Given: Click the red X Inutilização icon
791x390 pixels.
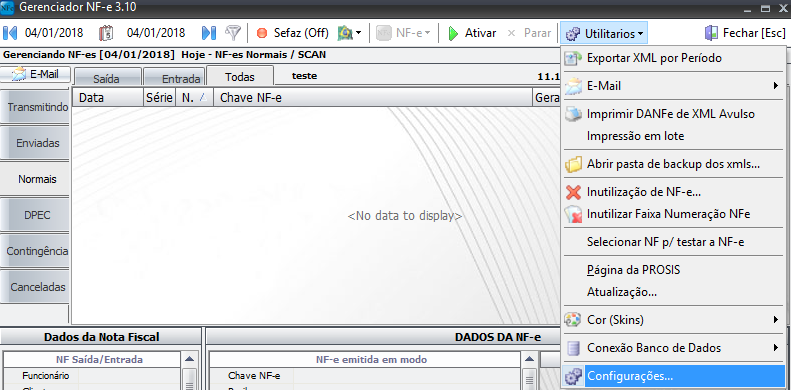Looking at the screenshot, I should pyautogui.click(x=573, y=192).
